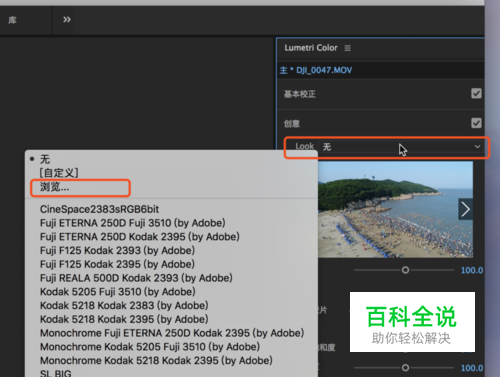The width and height of the screenshot is (500, 377).
Task: Click the double-chevron overflow icon beside 库
Action: pos(67,20)
